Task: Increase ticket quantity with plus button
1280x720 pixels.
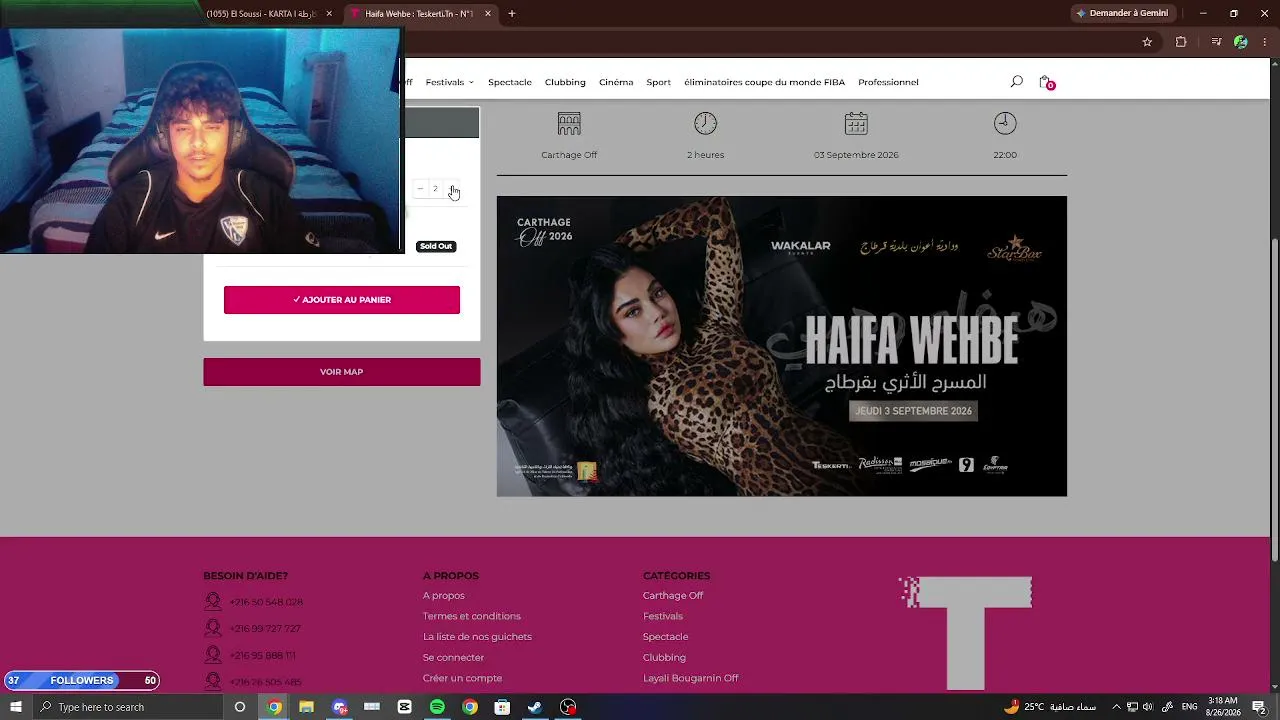Action: (451, 189)
